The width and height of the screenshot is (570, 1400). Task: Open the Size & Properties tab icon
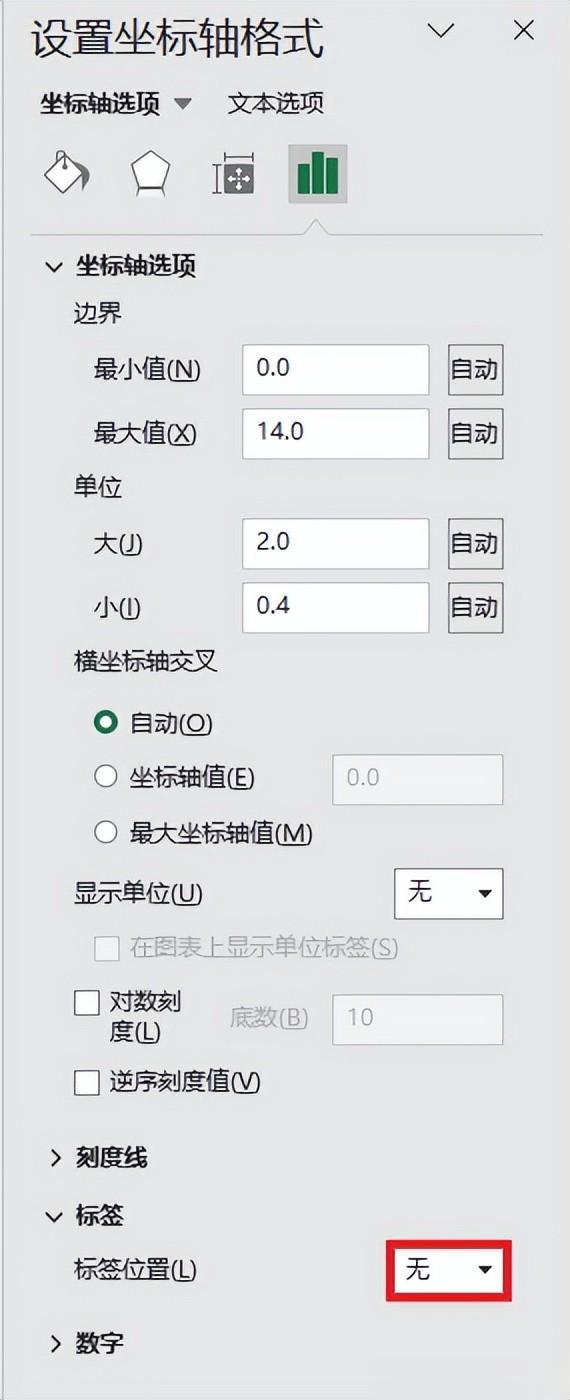click(x=234, y=175)
